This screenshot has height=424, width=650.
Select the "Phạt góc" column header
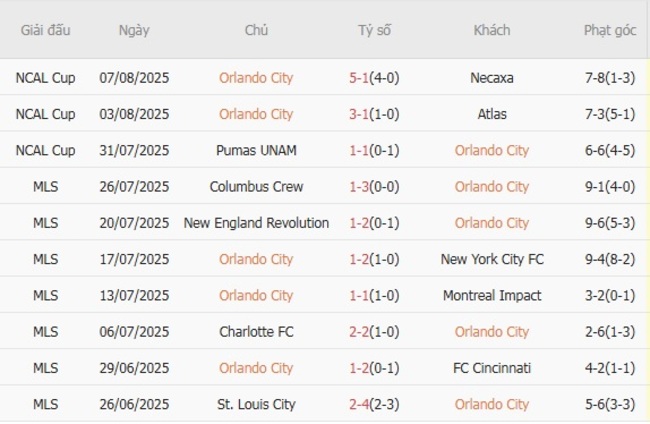tap(609, 30)
